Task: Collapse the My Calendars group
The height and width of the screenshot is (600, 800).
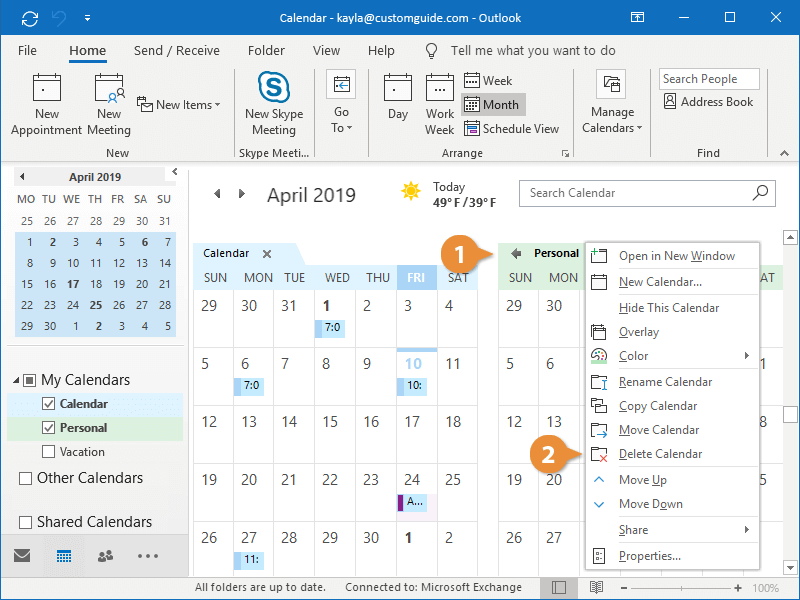Action: [x=16, y=380]
